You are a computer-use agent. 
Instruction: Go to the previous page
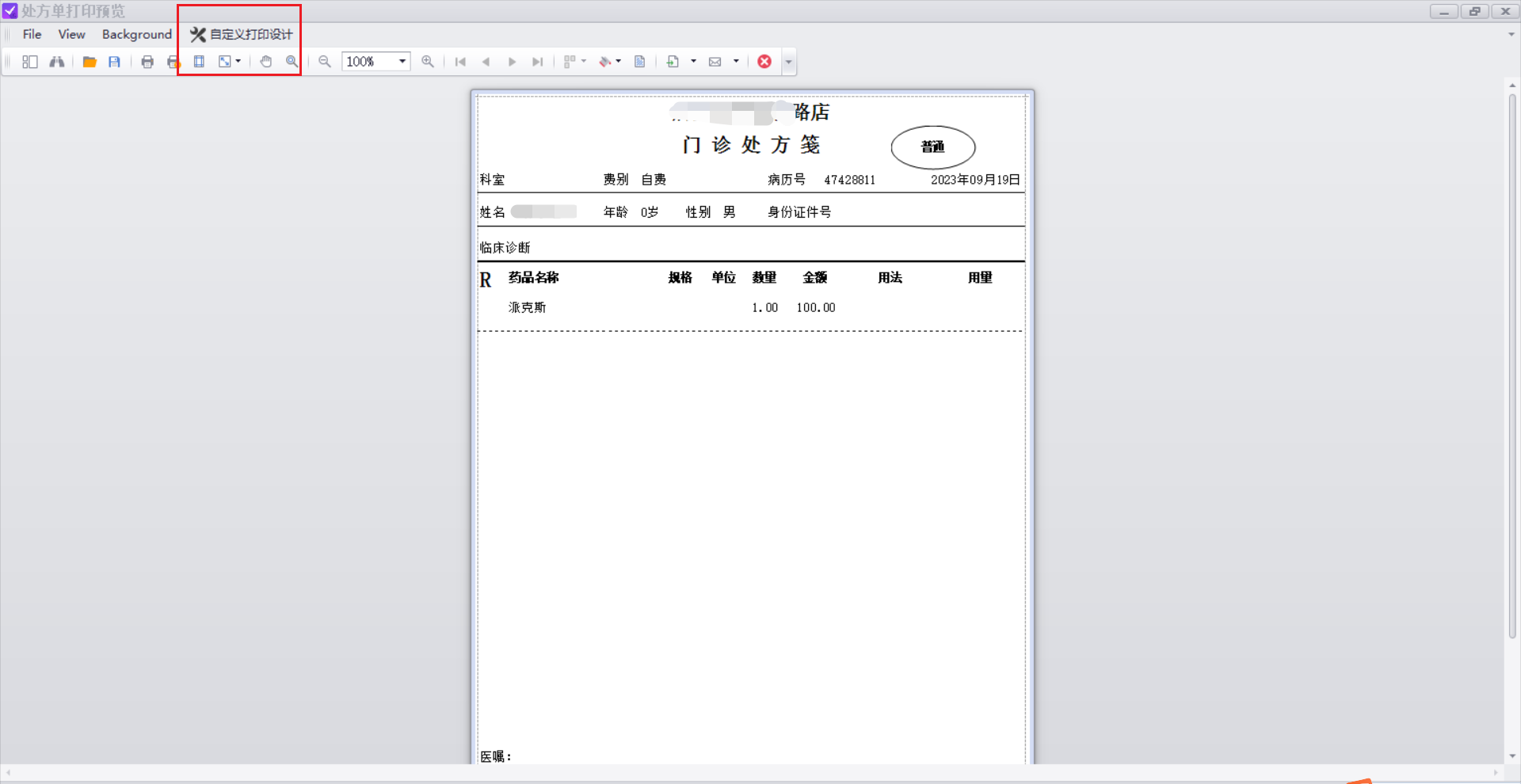(x=486, y=62)
